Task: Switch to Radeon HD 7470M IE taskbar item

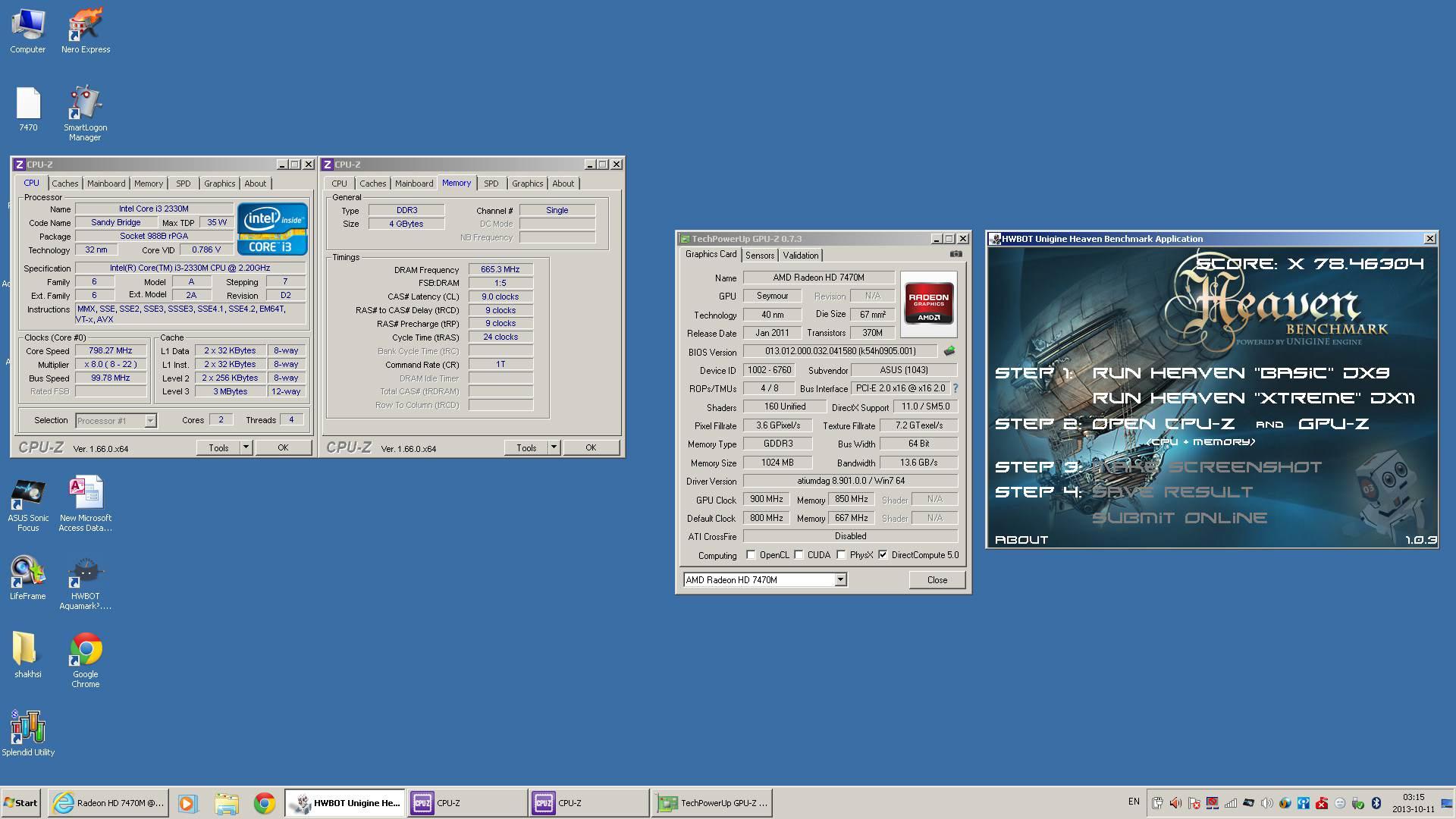Action: (x=108, y=803)
